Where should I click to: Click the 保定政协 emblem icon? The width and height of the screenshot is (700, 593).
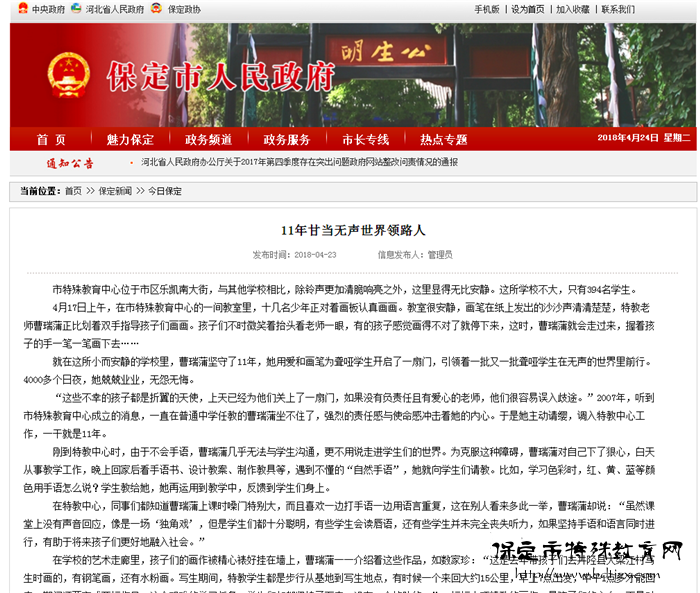pyautogui.click(x=155, y=9)
